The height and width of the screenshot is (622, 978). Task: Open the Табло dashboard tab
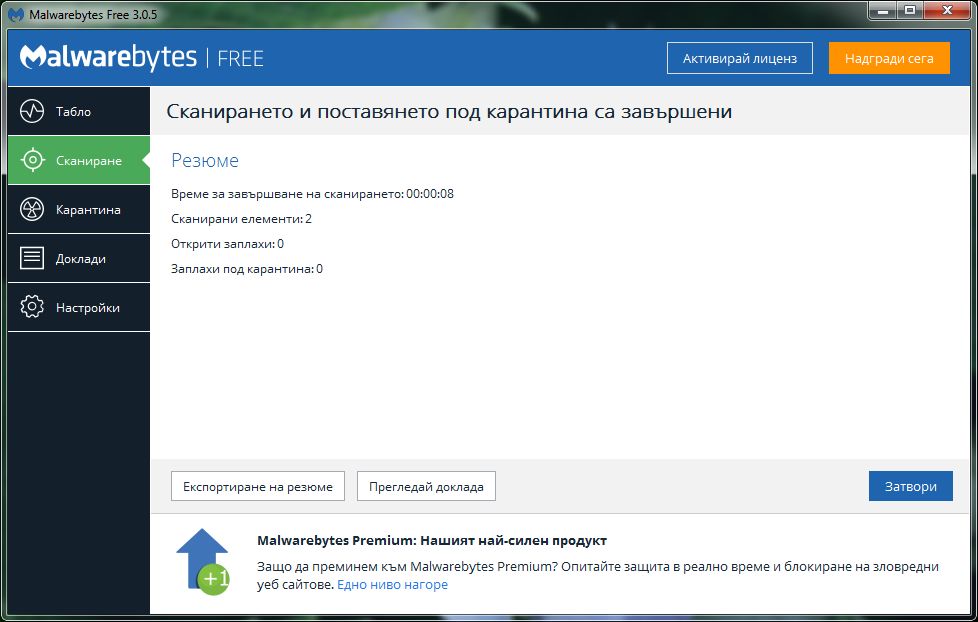pos(79,111)
